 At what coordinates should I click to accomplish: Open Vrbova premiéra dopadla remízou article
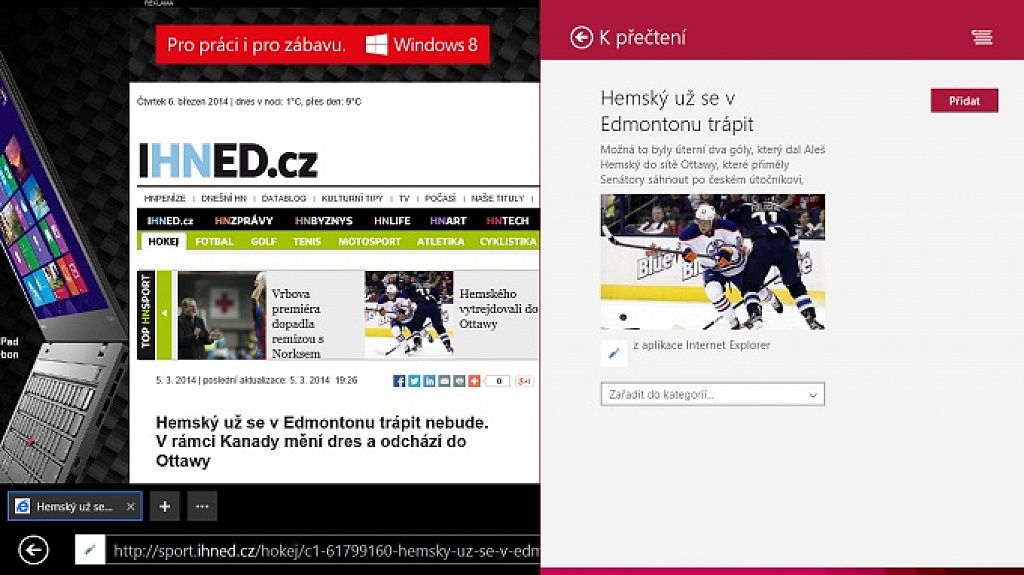coord(297,323)
